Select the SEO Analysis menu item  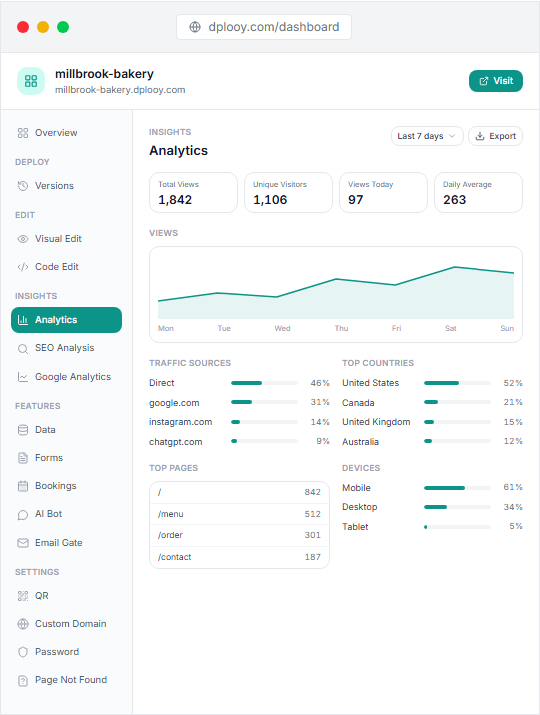pos(67,348)
